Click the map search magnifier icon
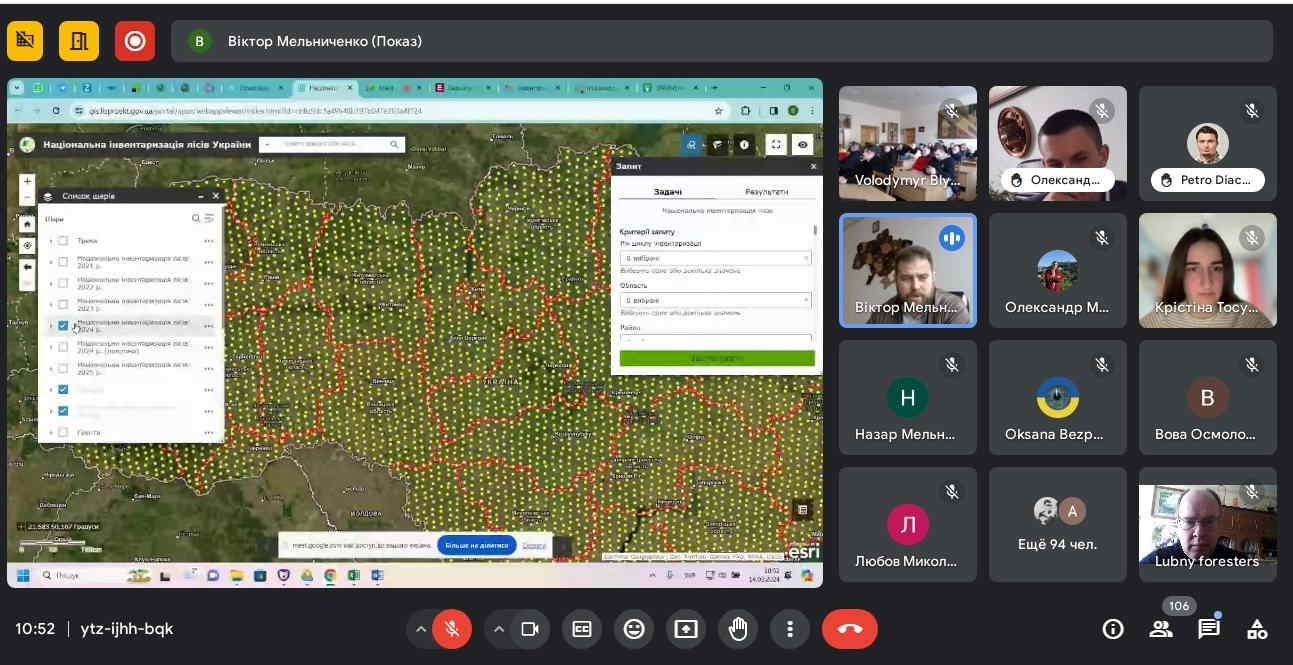 point(395,145)
